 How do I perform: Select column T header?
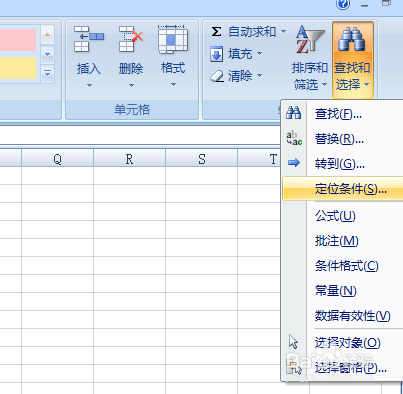[x=259, y=159]
